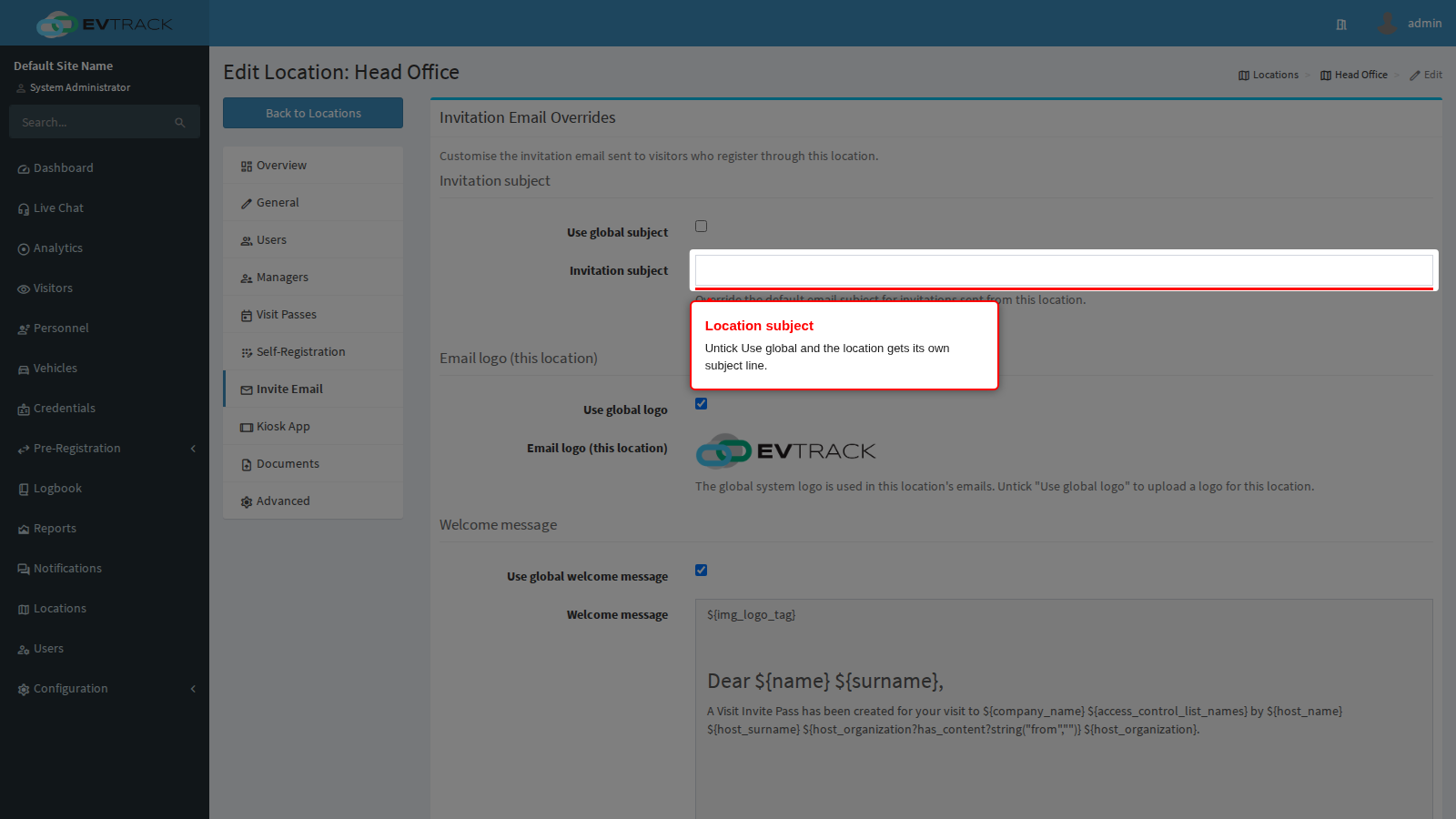
Task: Click the Logbook icon in sidebar
Action: click(24, 490)
